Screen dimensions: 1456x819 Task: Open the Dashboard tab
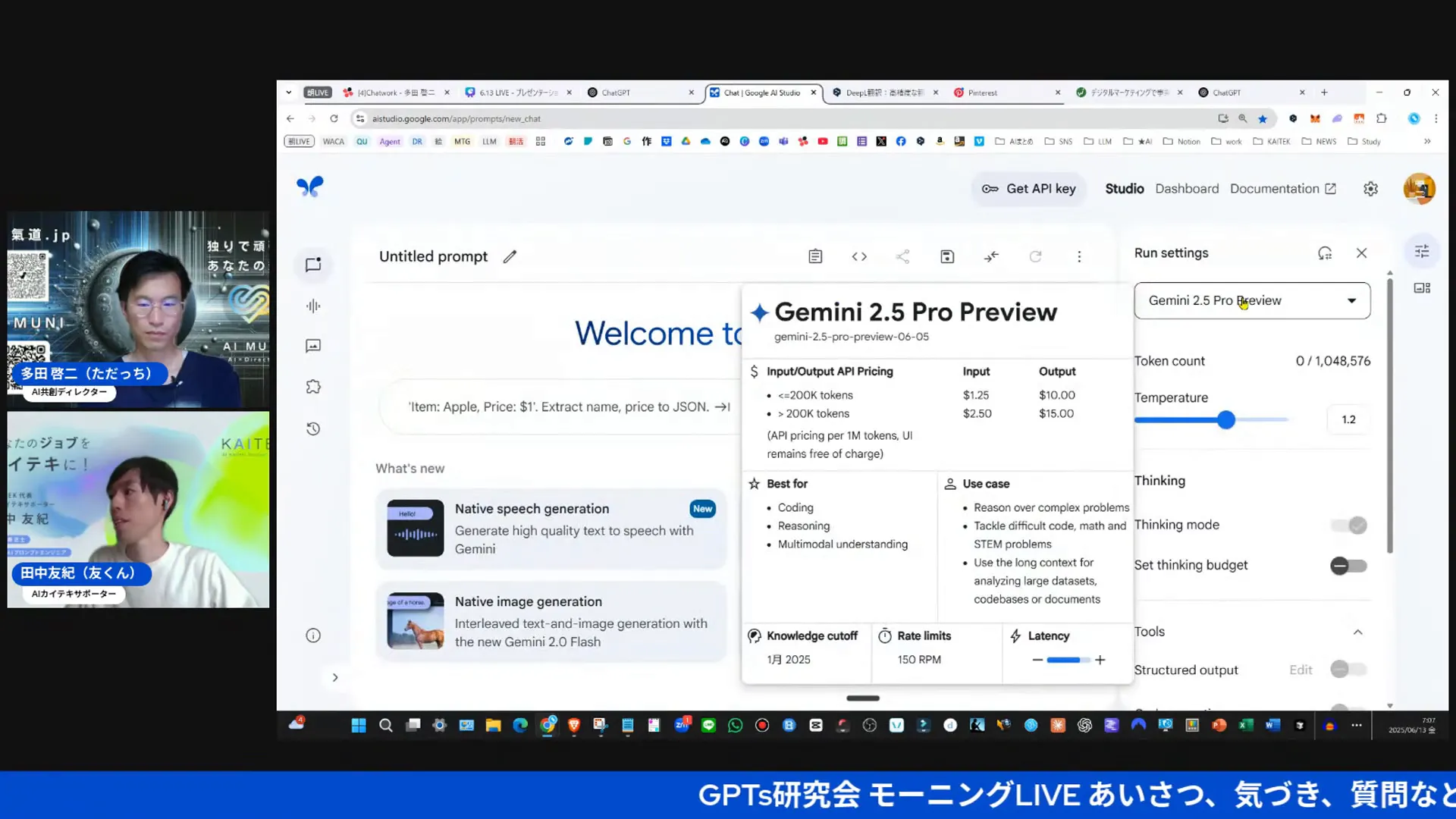[1187, 189]
